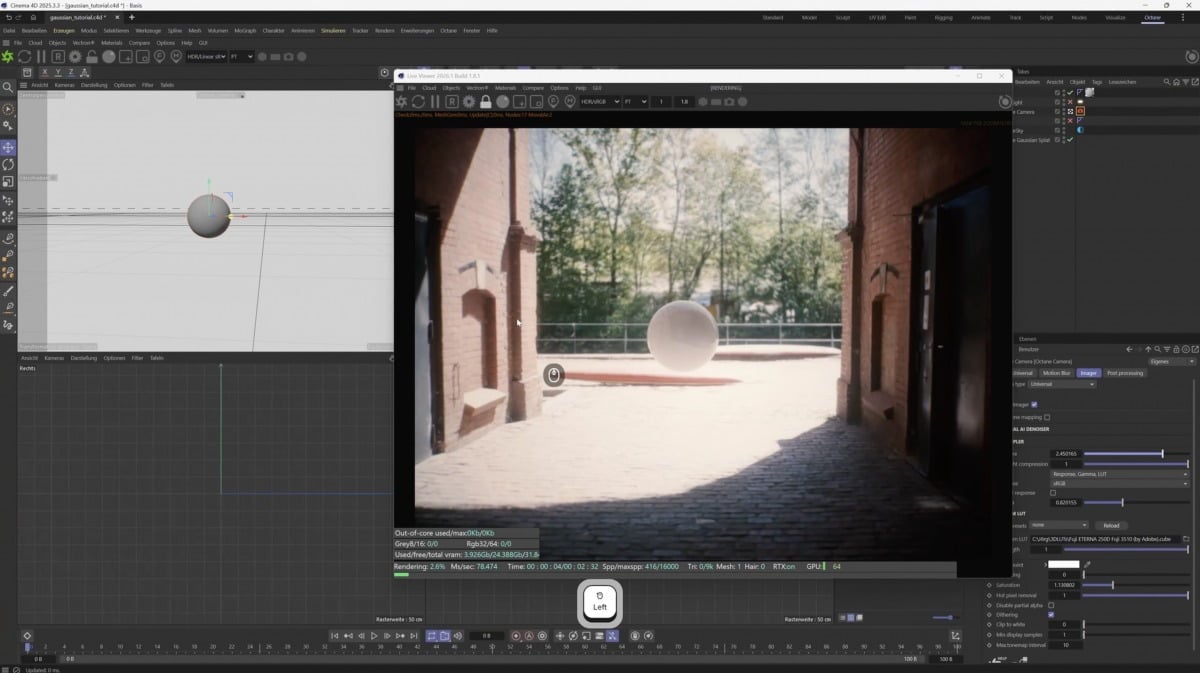Select the Move tool in left toolbar
This screenshot has width=1200, height=673.
(8, 147)
